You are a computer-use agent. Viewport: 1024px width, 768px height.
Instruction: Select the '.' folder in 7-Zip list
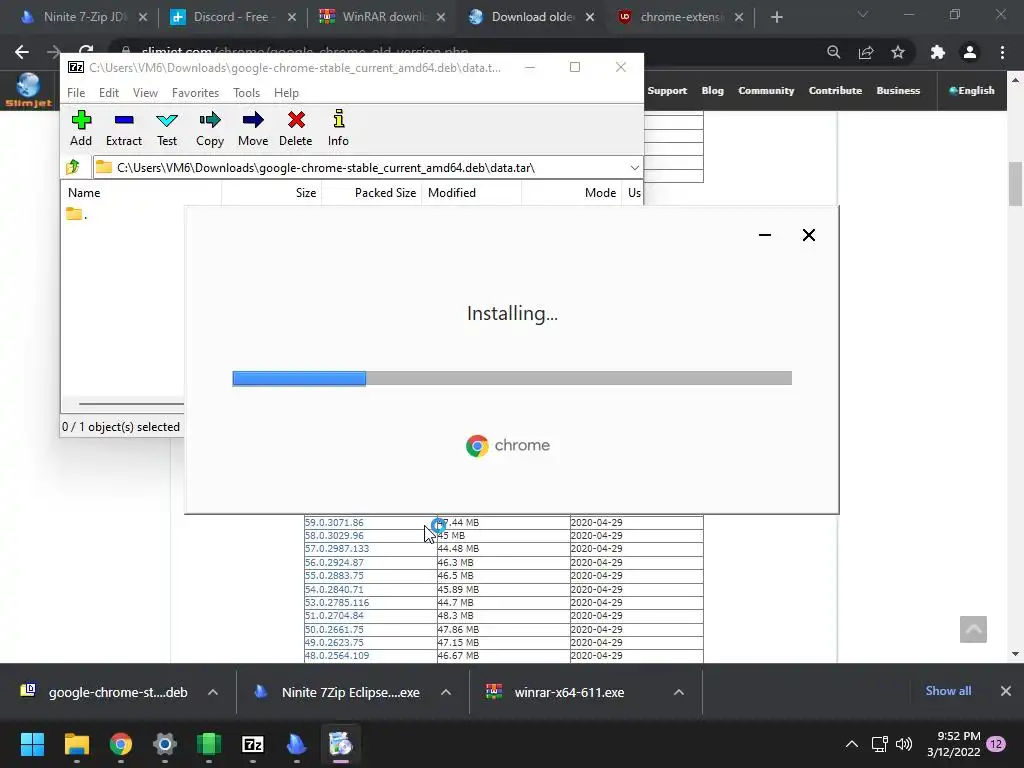click(x=76, y=214)
